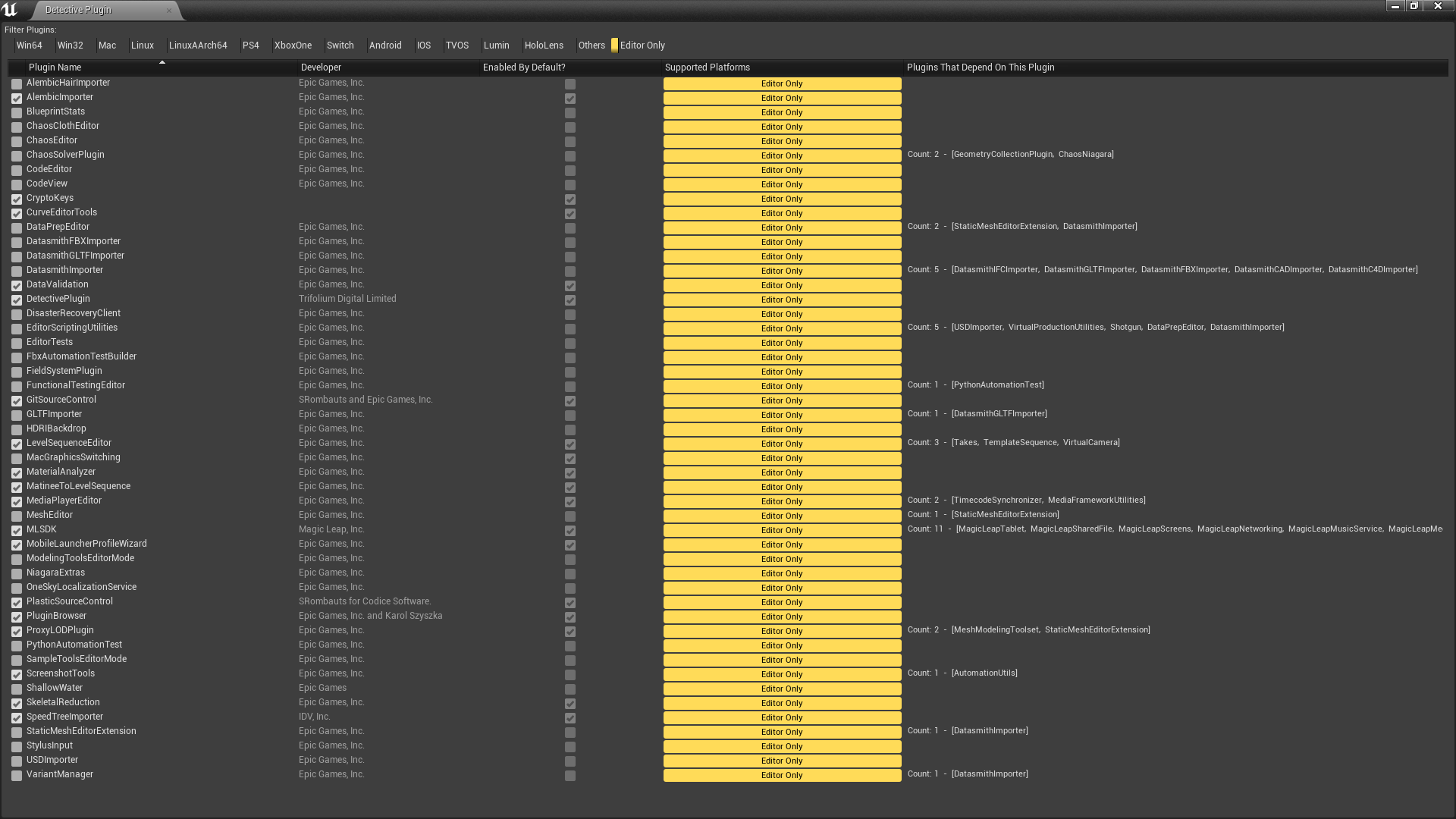This screenshot has height=819, width=1456.
Task: Check the MeshEditor plugin checkbox
Action: (x=17, y=516)
